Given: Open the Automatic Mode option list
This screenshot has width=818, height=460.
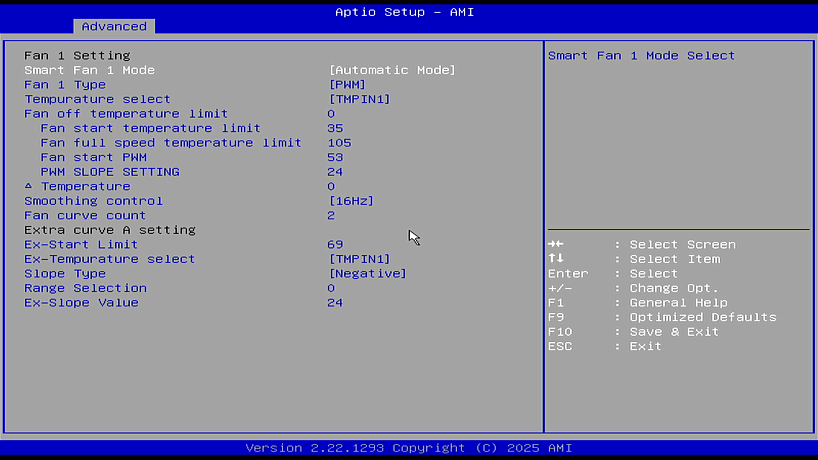Looking at the screenshot, I should [392, 70].
